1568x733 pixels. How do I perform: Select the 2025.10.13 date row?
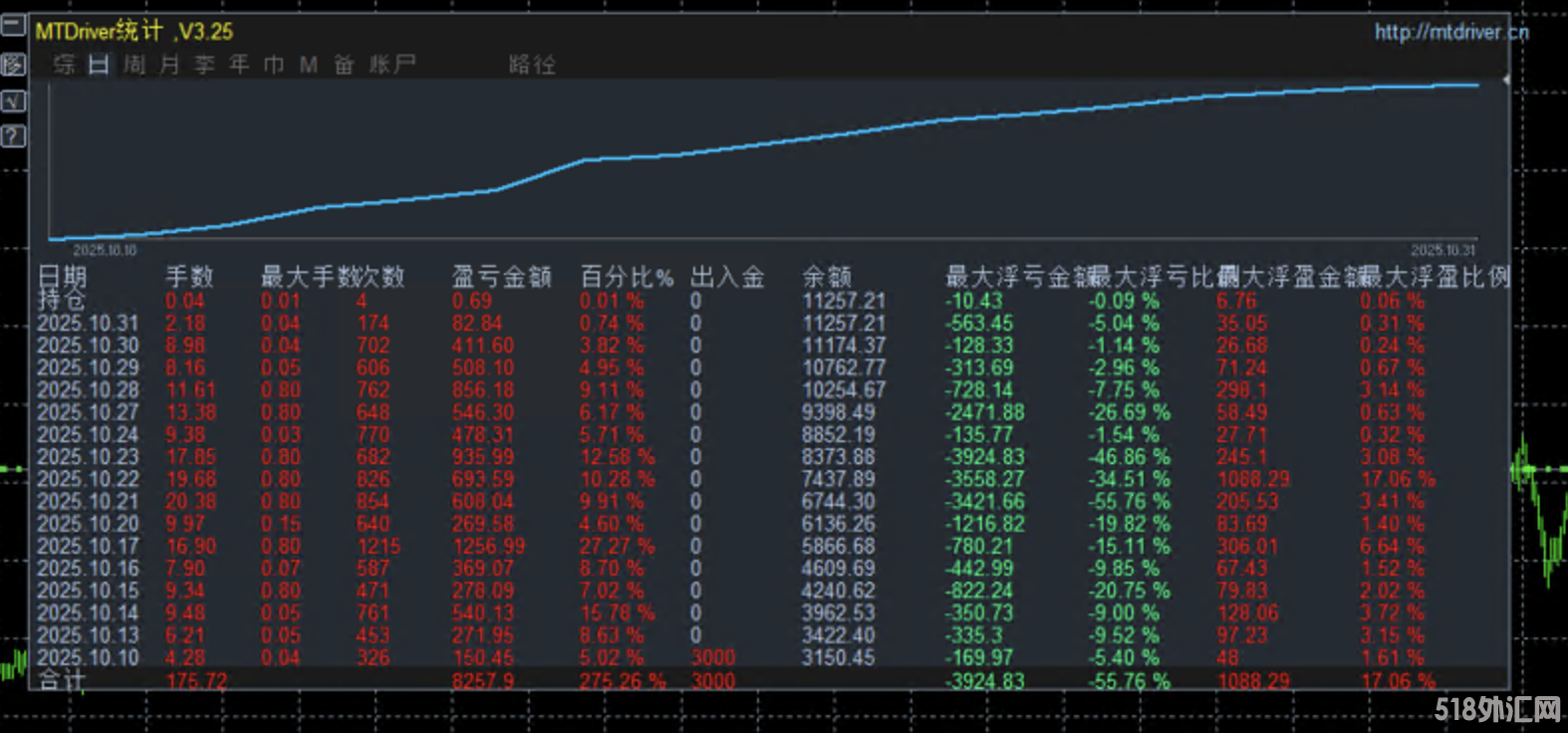(88, 635)
